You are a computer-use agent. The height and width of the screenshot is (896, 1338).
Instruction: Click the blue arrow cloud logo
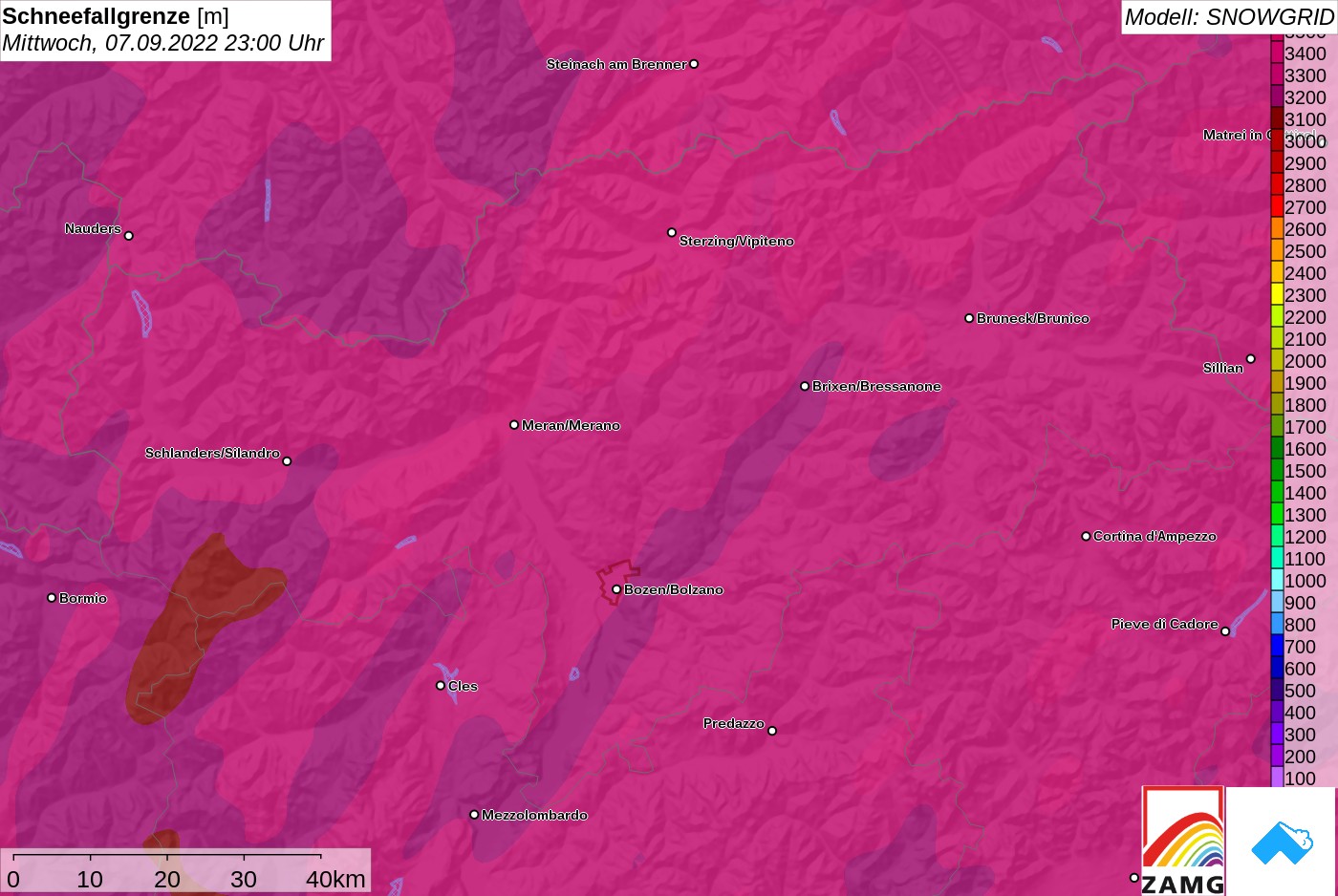pos(1281,843)
